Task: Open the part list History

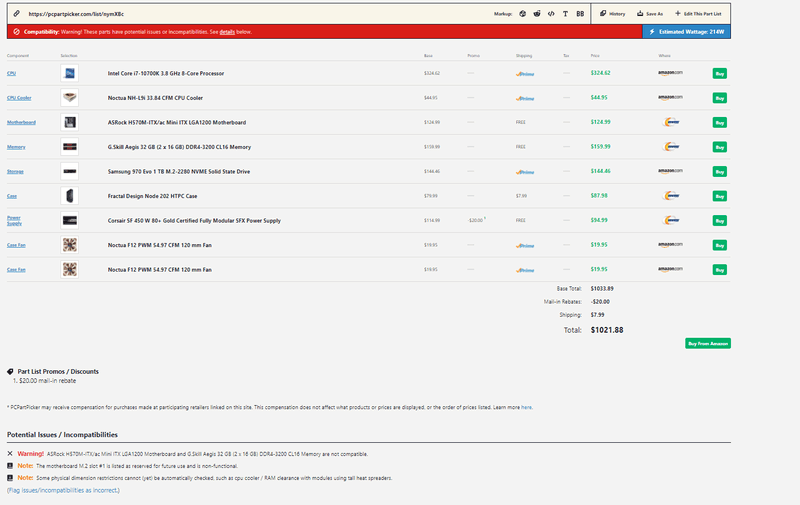Action: click(x=612, y=14)
